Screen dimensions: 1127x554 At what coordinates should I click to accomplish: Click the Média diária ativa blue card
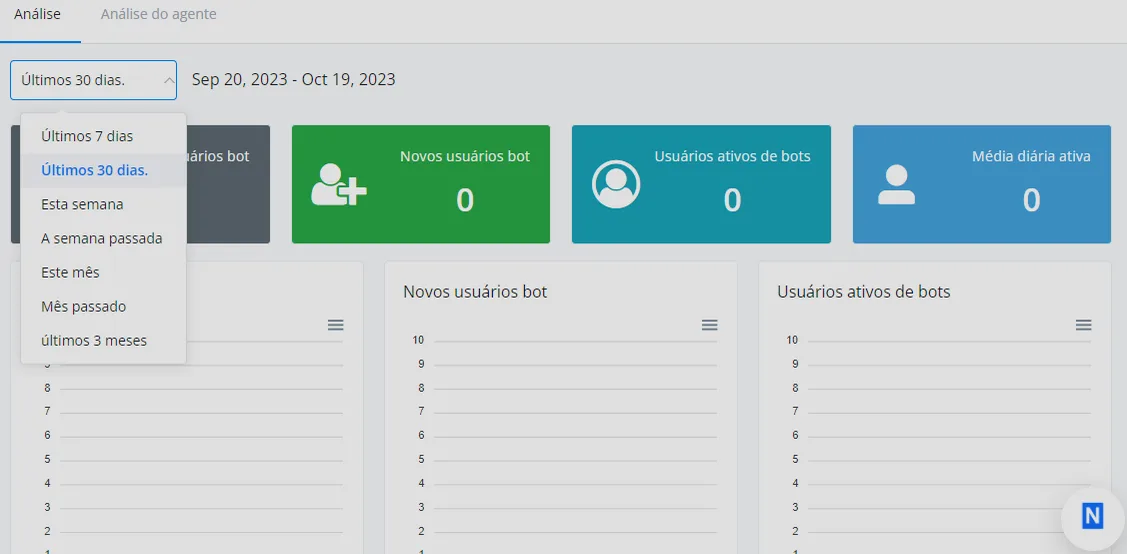[x=982, y=185]
